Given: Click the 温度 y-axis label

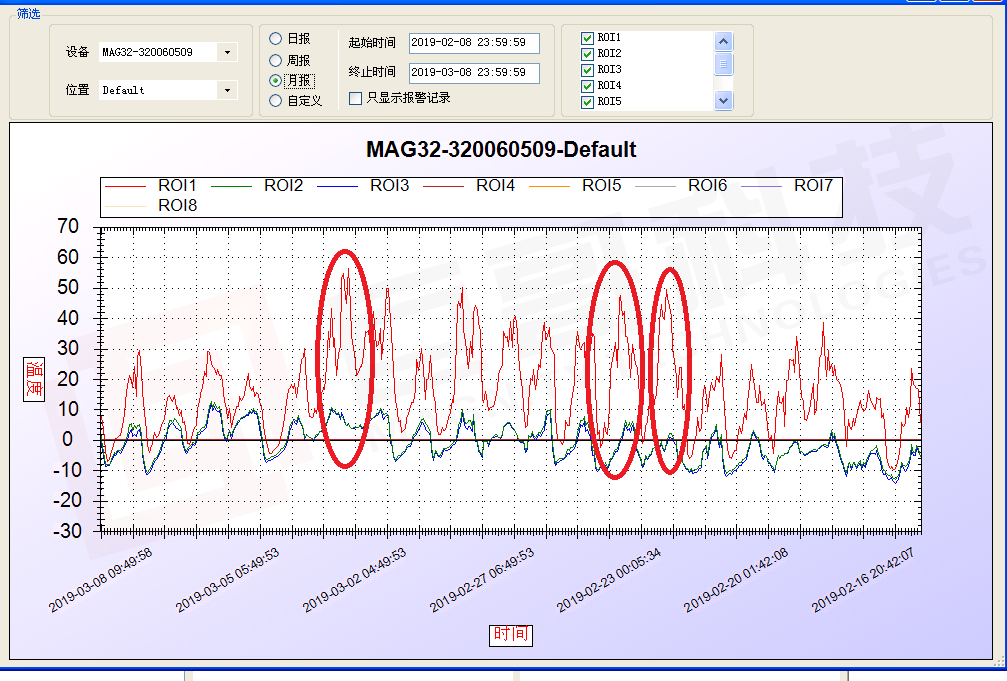Looking at the screenshot, I should (x=34, y=379).
